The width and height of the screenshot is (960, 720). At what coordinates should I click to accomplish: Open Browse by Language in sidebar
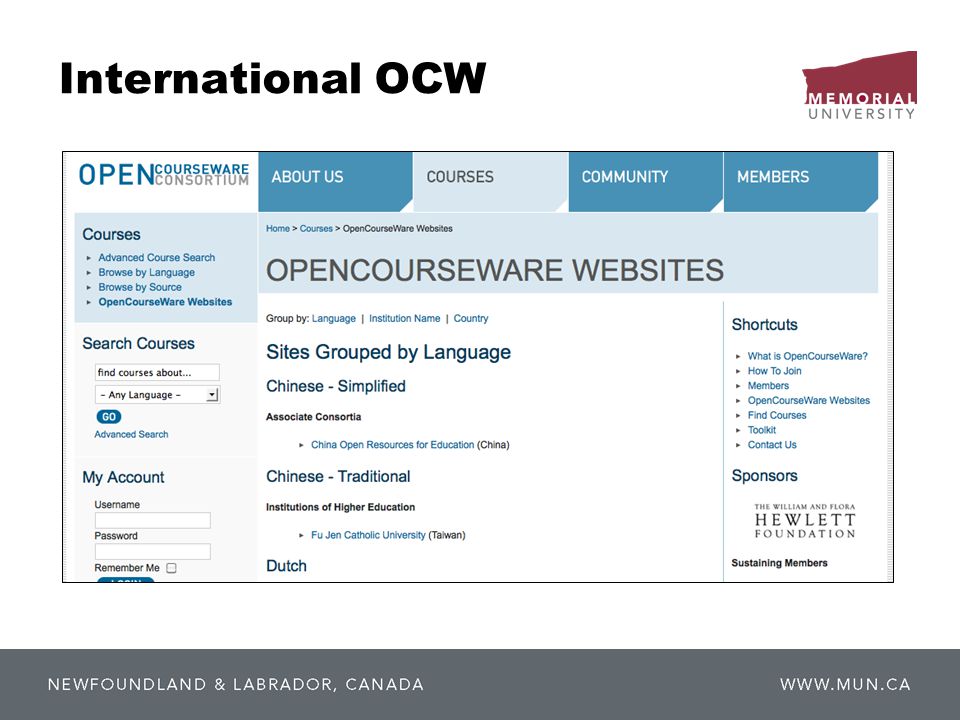146,272
